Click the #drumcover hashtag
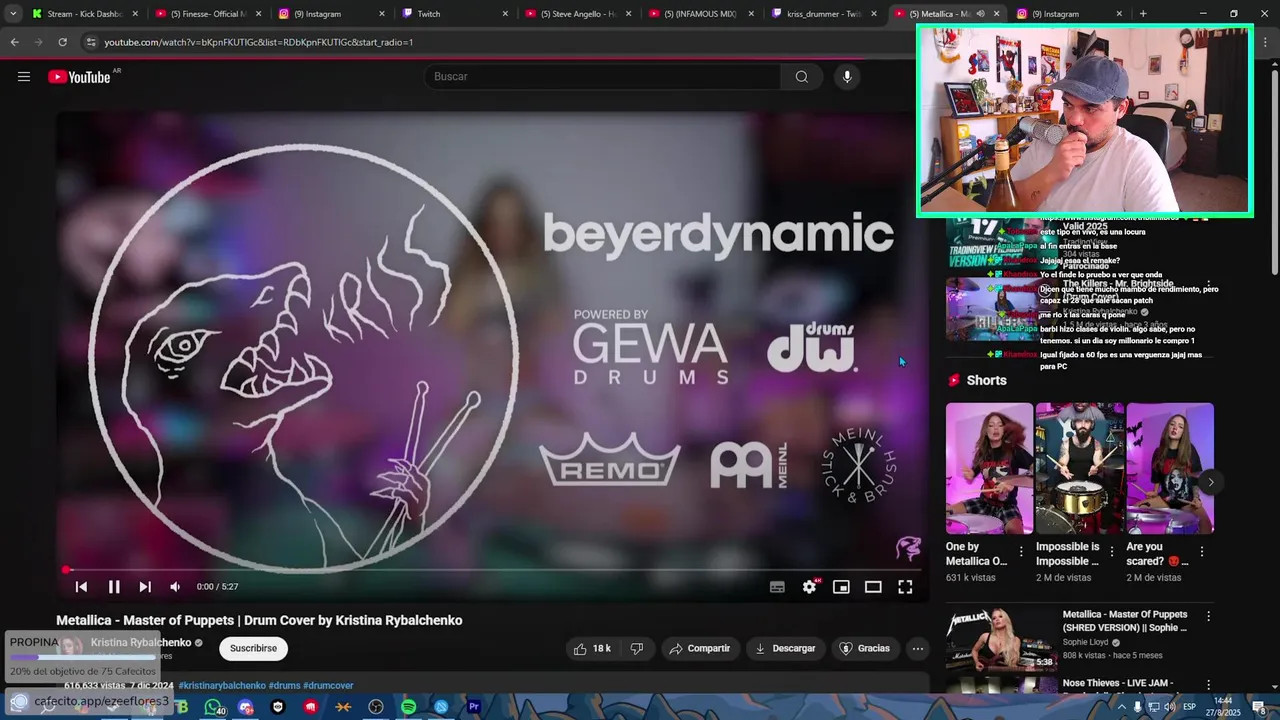 pos(328,686)
